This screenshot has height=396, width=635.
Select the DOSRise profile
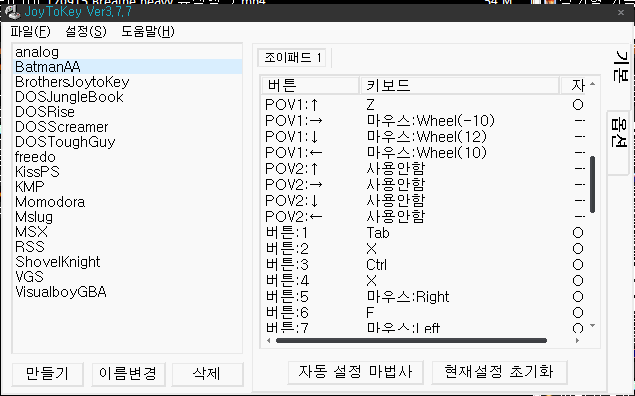pyautogui.click(x=128, y=112)
